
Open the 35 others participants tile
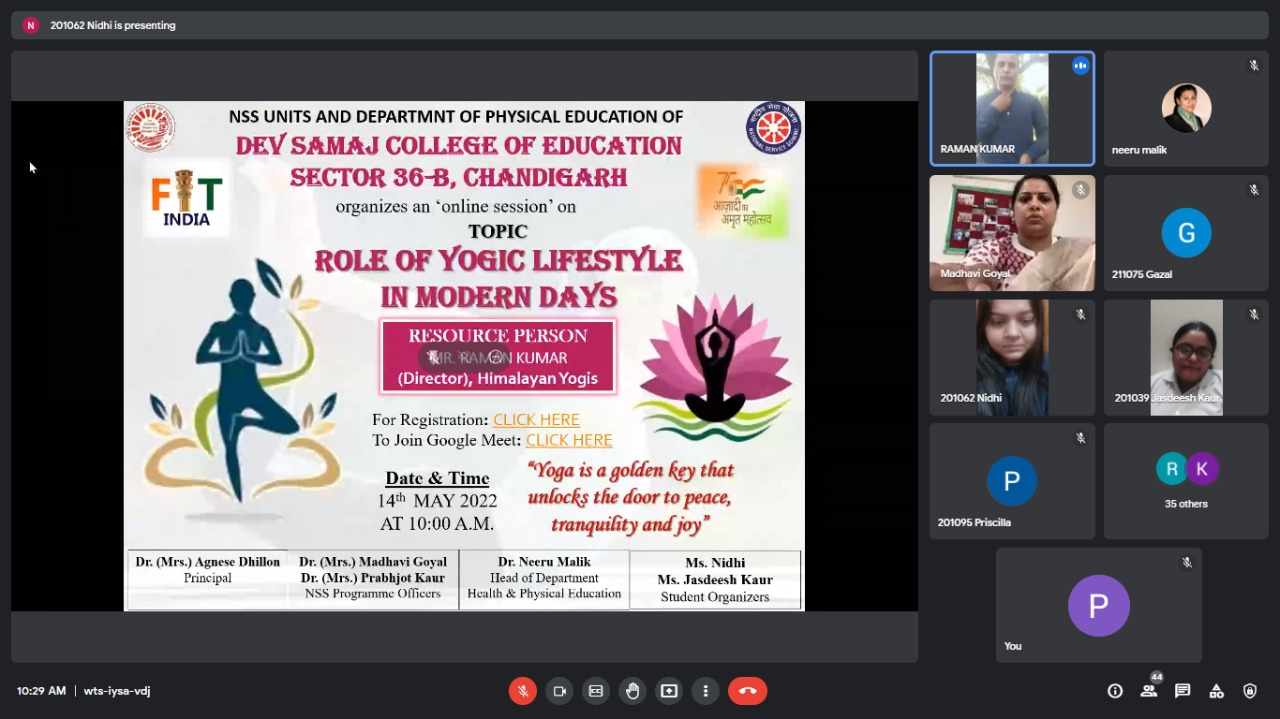click(1187, 481)
